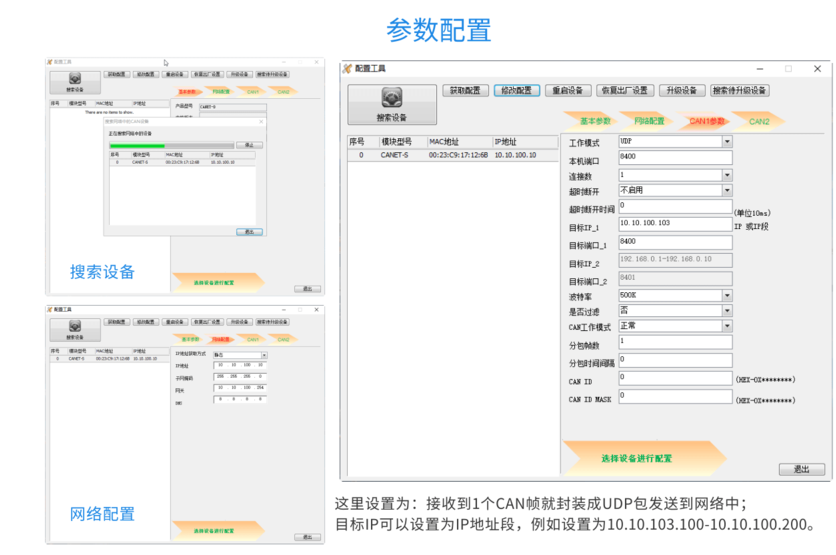Screen dimensions: 836x555
Task: Click 修改配置 button in 网络配置 small window
Action: tap(146, 322)
